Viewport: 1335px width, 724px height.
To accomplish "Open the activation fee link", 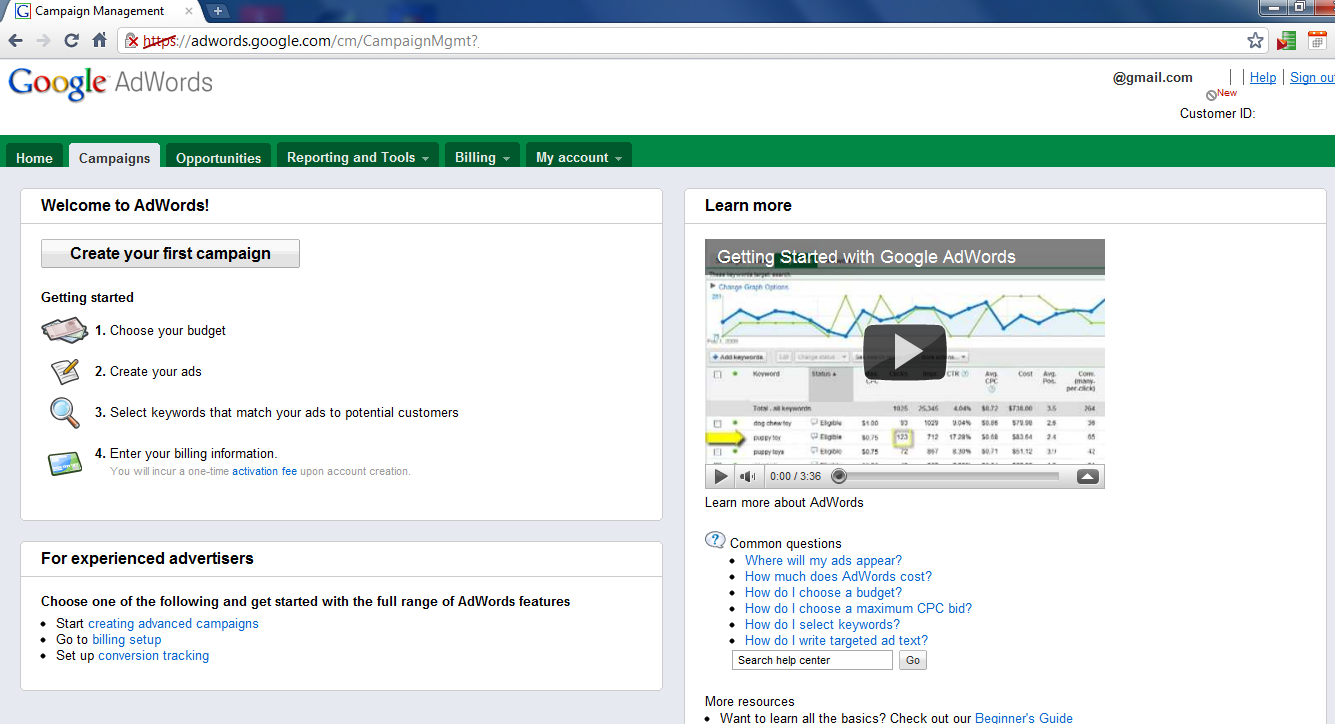I will (264, 471).
